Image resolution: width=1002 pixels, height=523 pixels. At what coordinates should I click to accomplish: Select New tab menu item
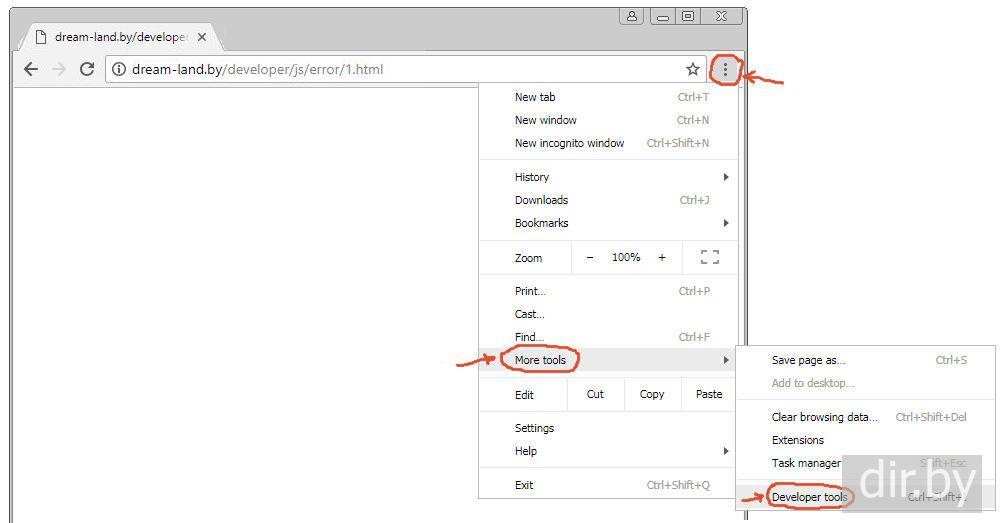coord(608,97)
